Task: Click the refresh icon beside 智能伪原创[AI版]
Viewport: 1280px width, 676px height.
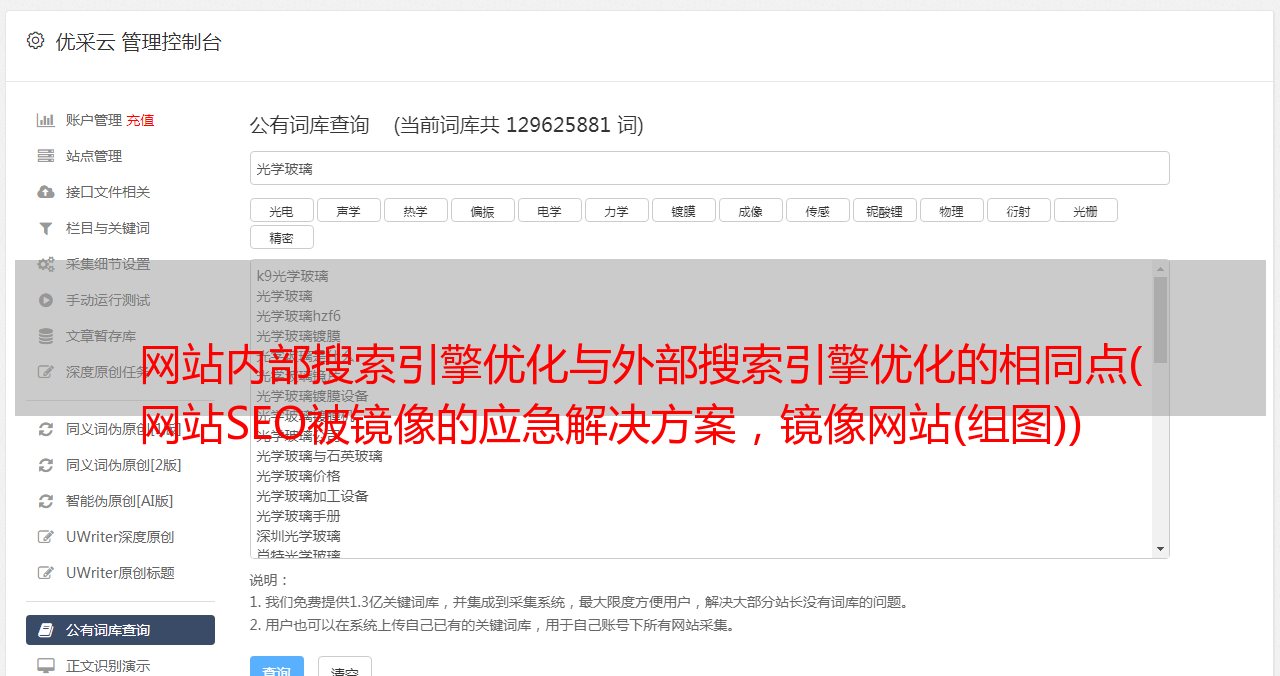Action: tap(46, 501)
